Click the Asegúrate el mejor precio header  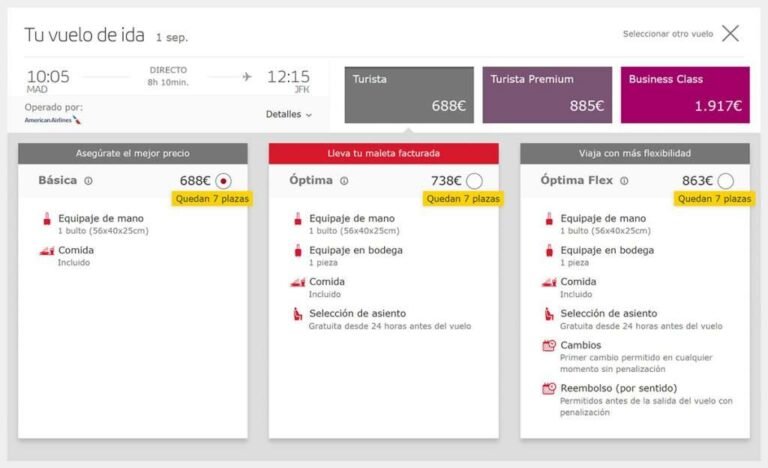(133, 153)
